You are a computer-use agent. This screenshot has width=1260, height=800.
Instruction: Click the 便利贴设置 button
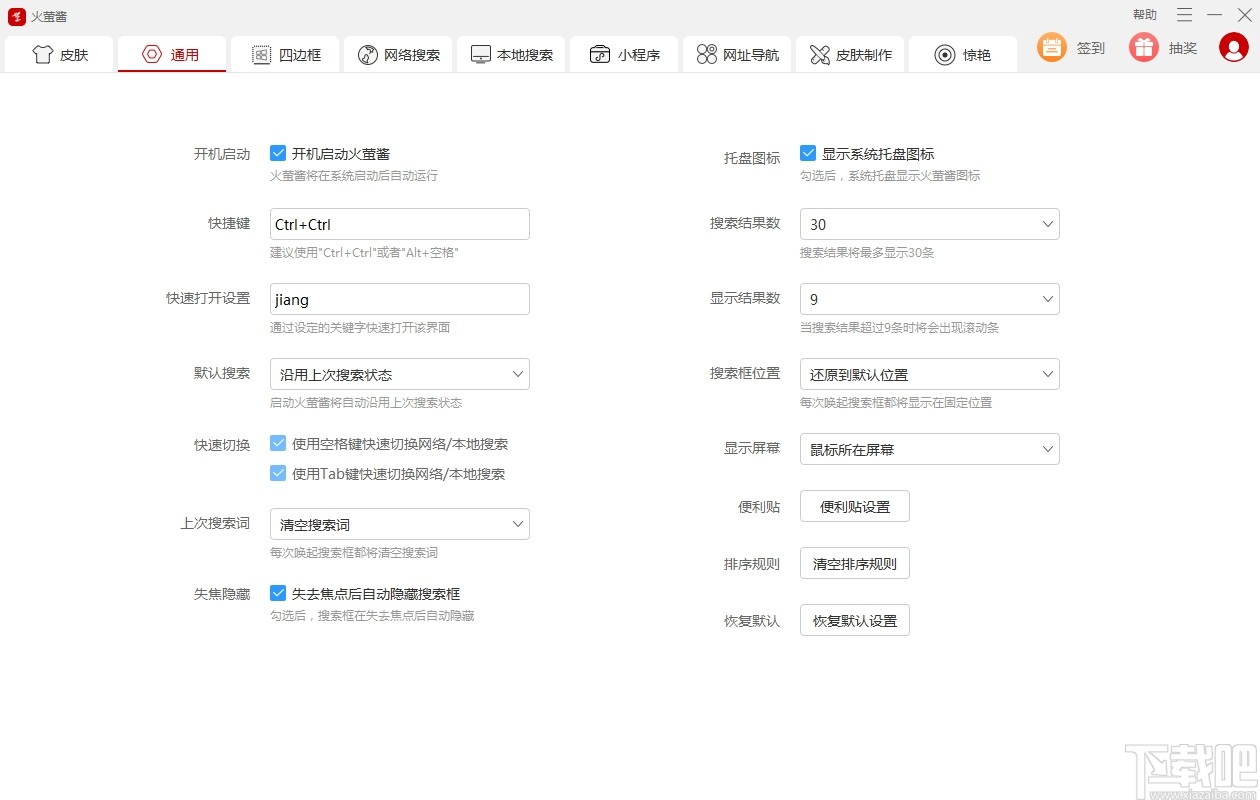pos(854,506)
